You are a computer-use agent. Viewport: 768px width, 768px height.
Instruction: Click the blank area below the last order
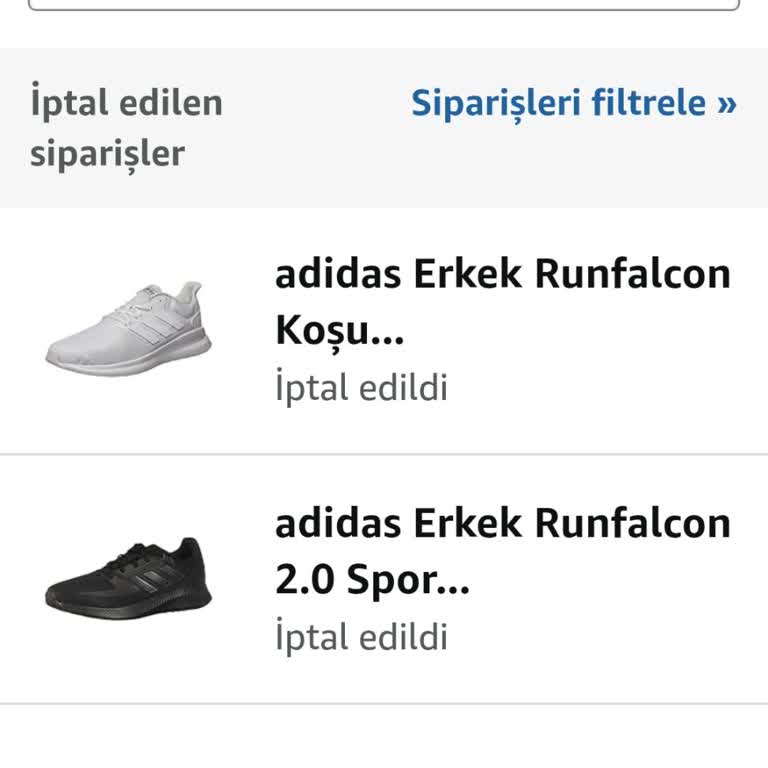point(384,738)
